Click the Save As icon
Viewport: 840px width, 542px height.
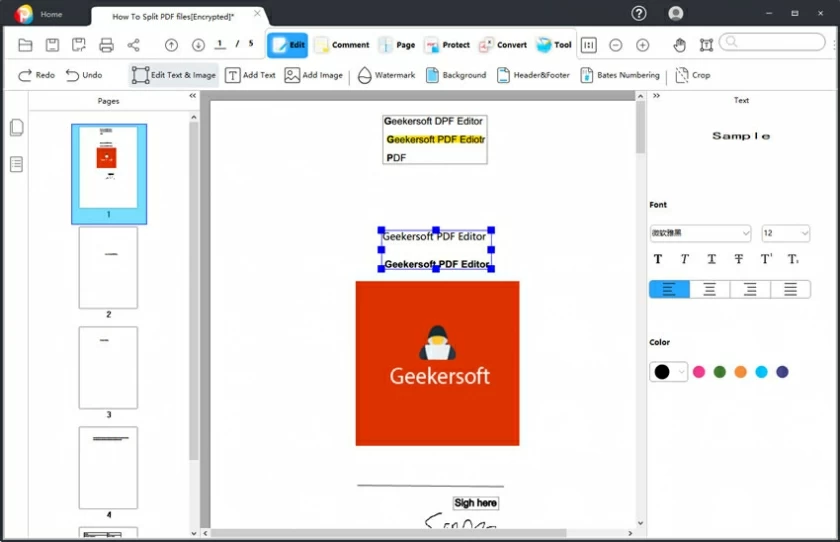coord(79,45)
